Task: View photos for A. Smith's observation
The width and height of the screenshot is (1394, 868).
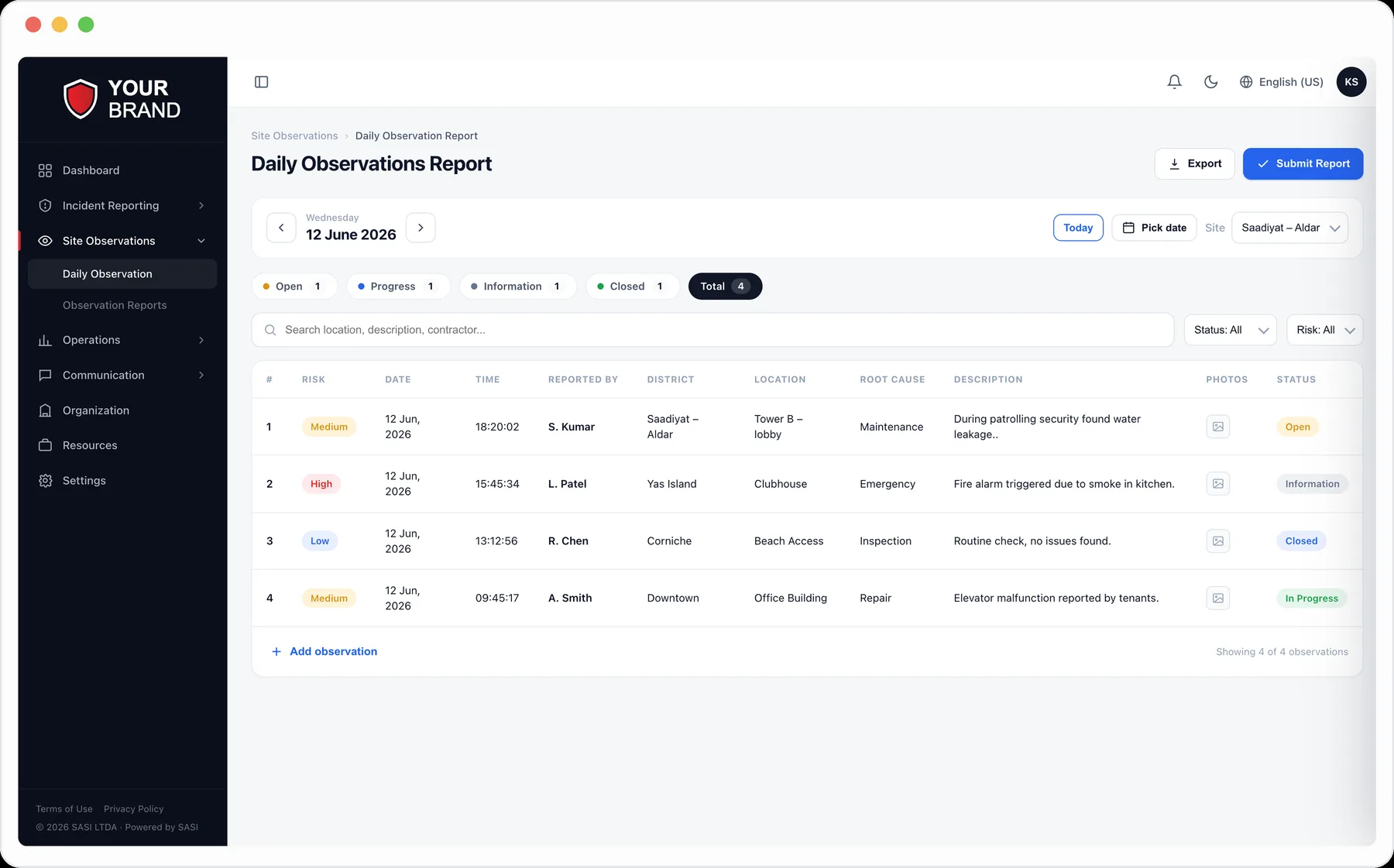Action: pyautogui.click(x=1218, y=599)
